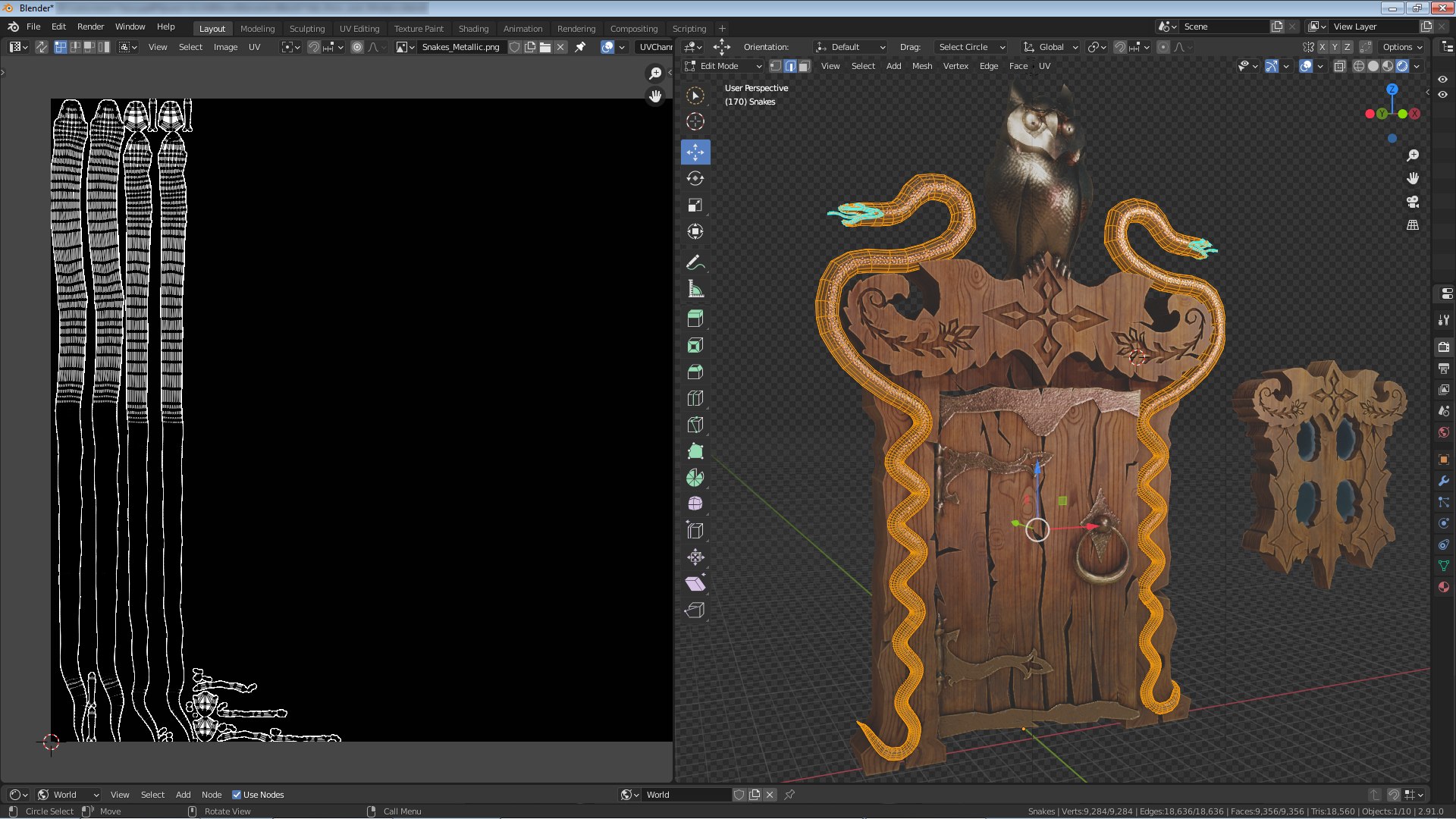The height and width of the screenshot is (819, 1456).
Task: Toggle proportional editing in UV editor
Action: click(357, 47)
